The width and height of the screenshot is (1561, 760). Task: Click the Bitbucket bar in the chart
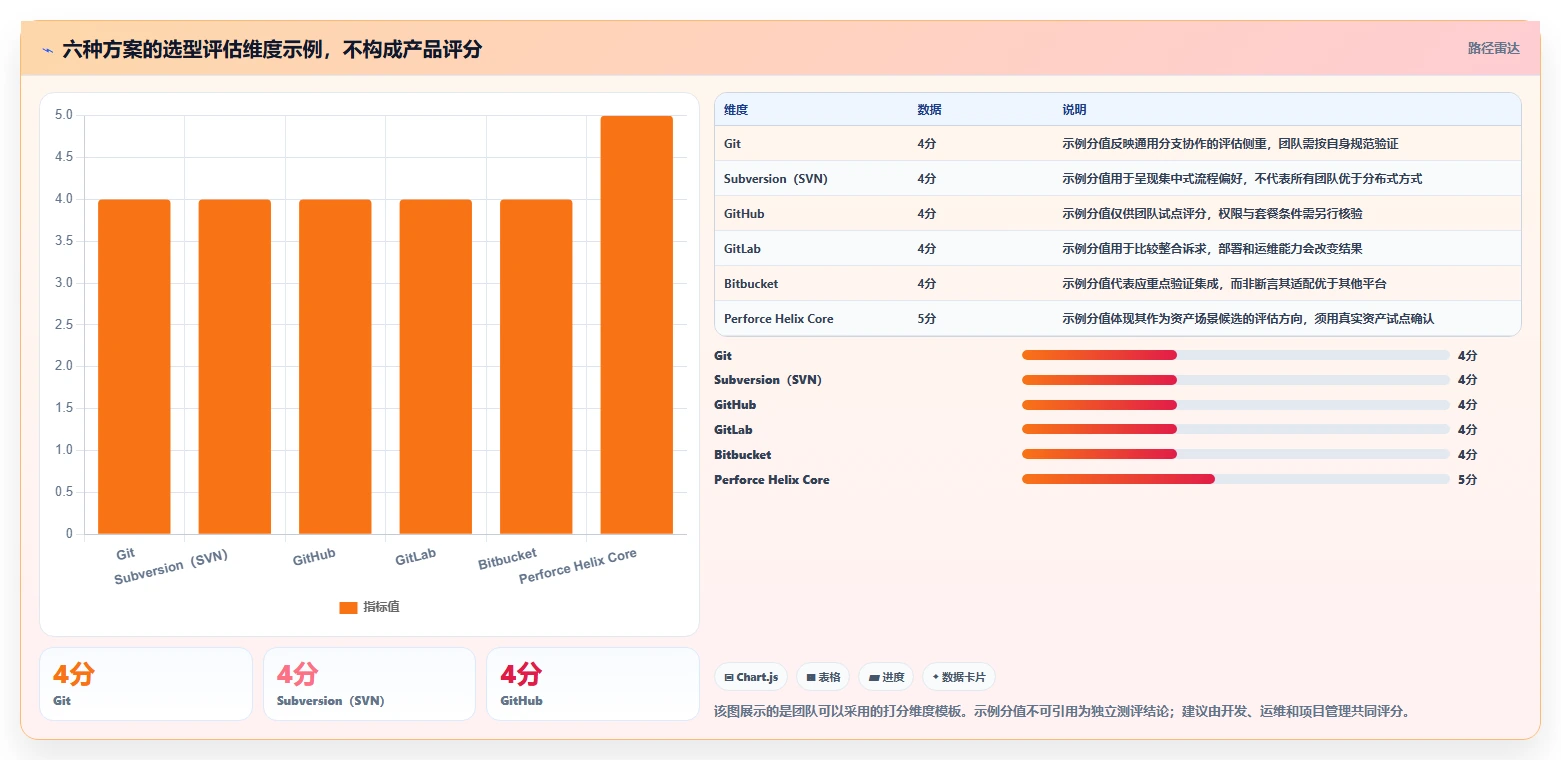tap(536, 366)
